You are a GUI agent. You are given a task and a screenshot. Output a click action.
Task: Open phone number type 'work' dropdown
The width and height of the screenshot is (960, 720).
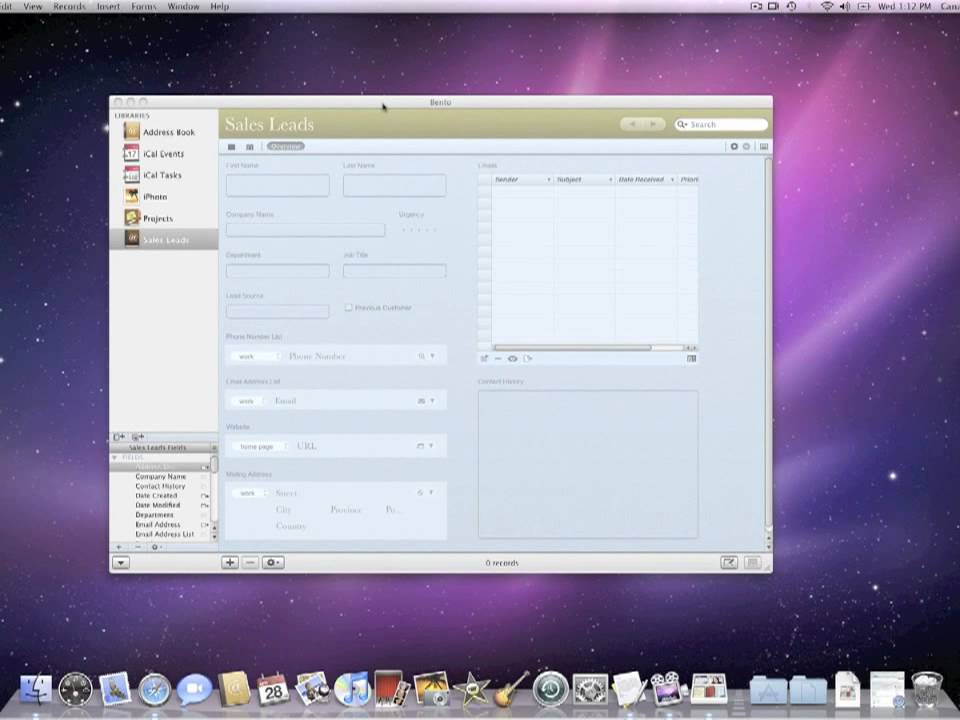[x=256, y=356]
